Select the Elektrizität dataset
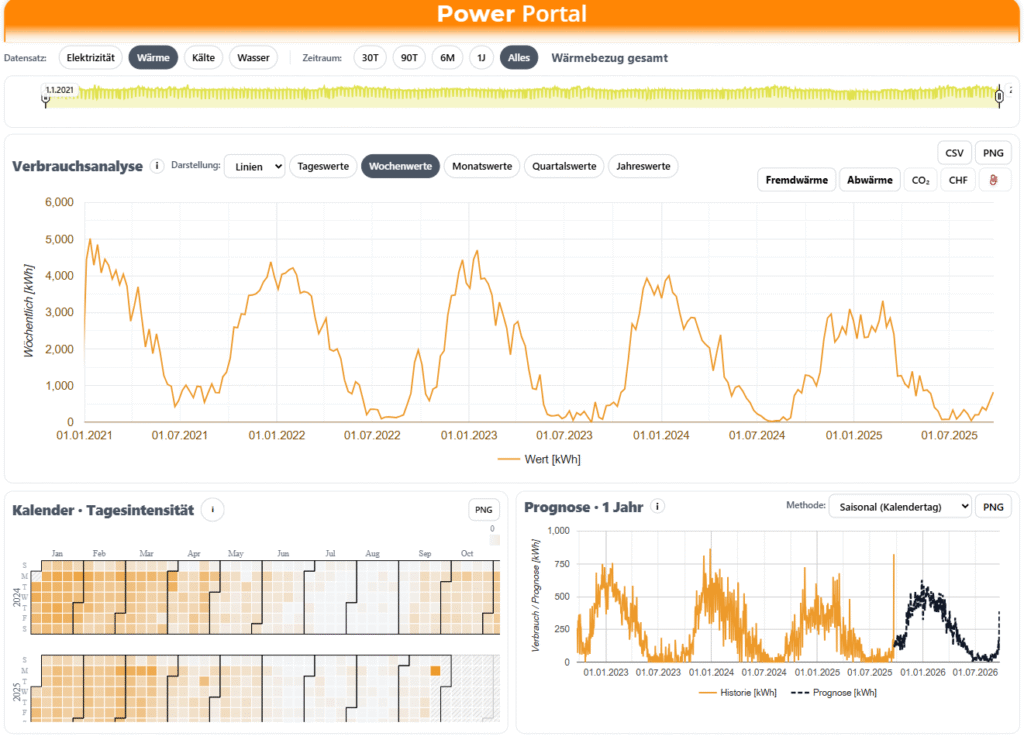The height and width of the screenshot is (750, 1024). [91, 58]
